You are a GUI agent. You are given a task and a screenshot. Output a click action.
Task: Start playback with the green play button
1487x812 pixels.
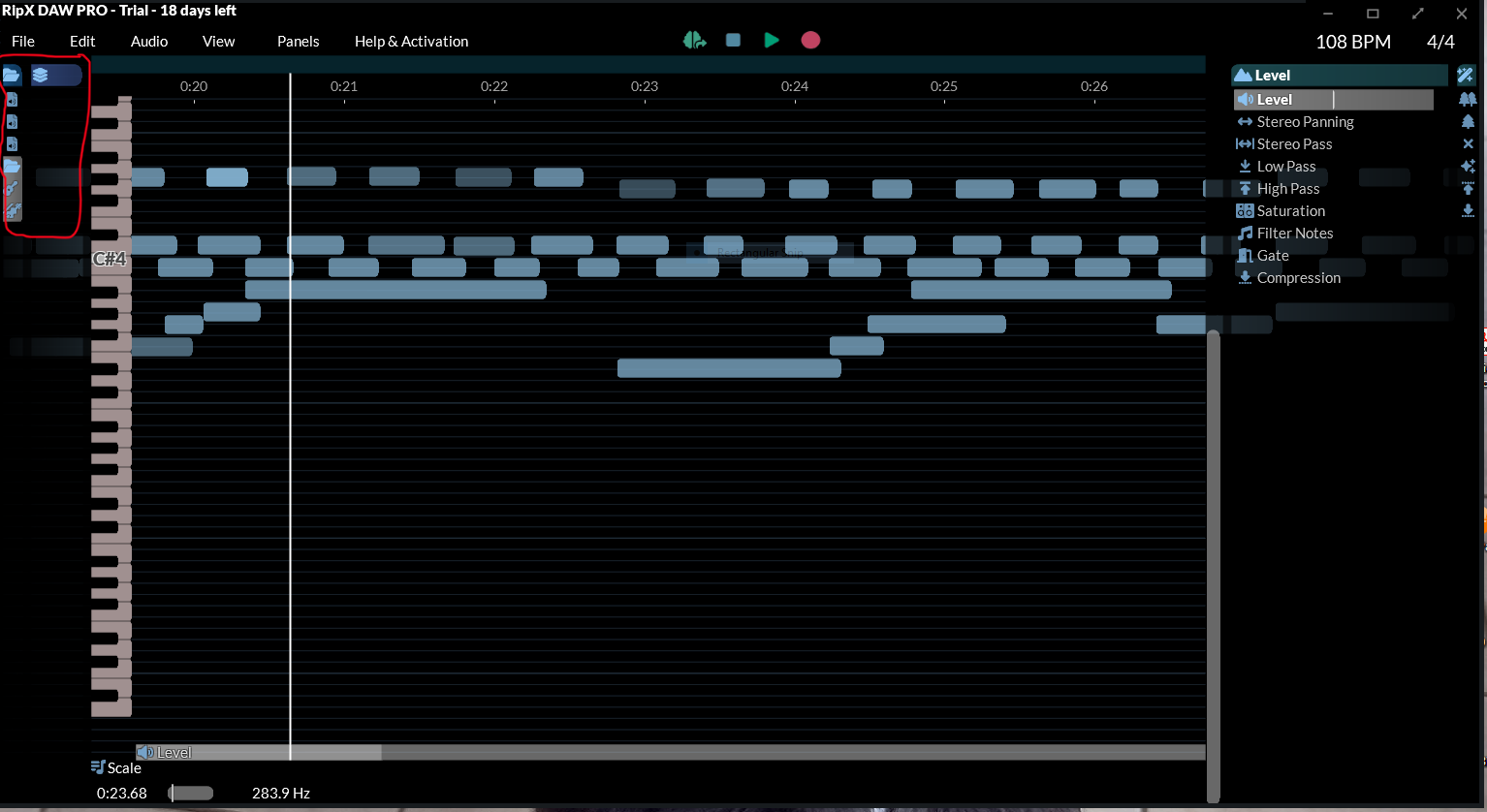[x=772, y=41]
